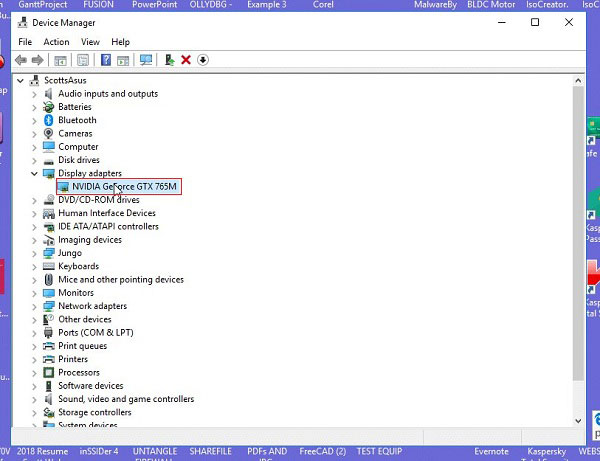Select the Batteries category icon

(x=48, y=107)
